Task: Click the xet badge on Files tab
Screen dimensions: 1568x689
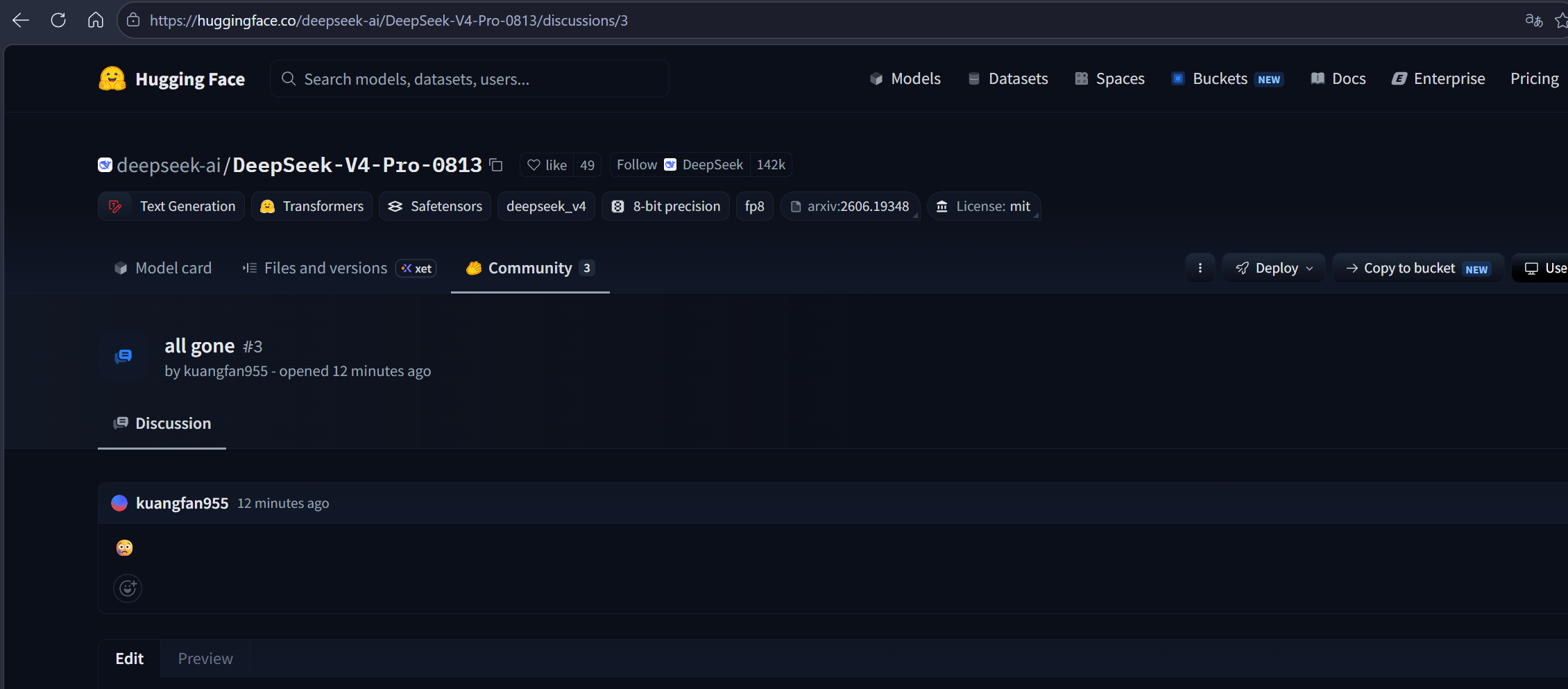Action: pyautogui.click(x=416, y=268)
